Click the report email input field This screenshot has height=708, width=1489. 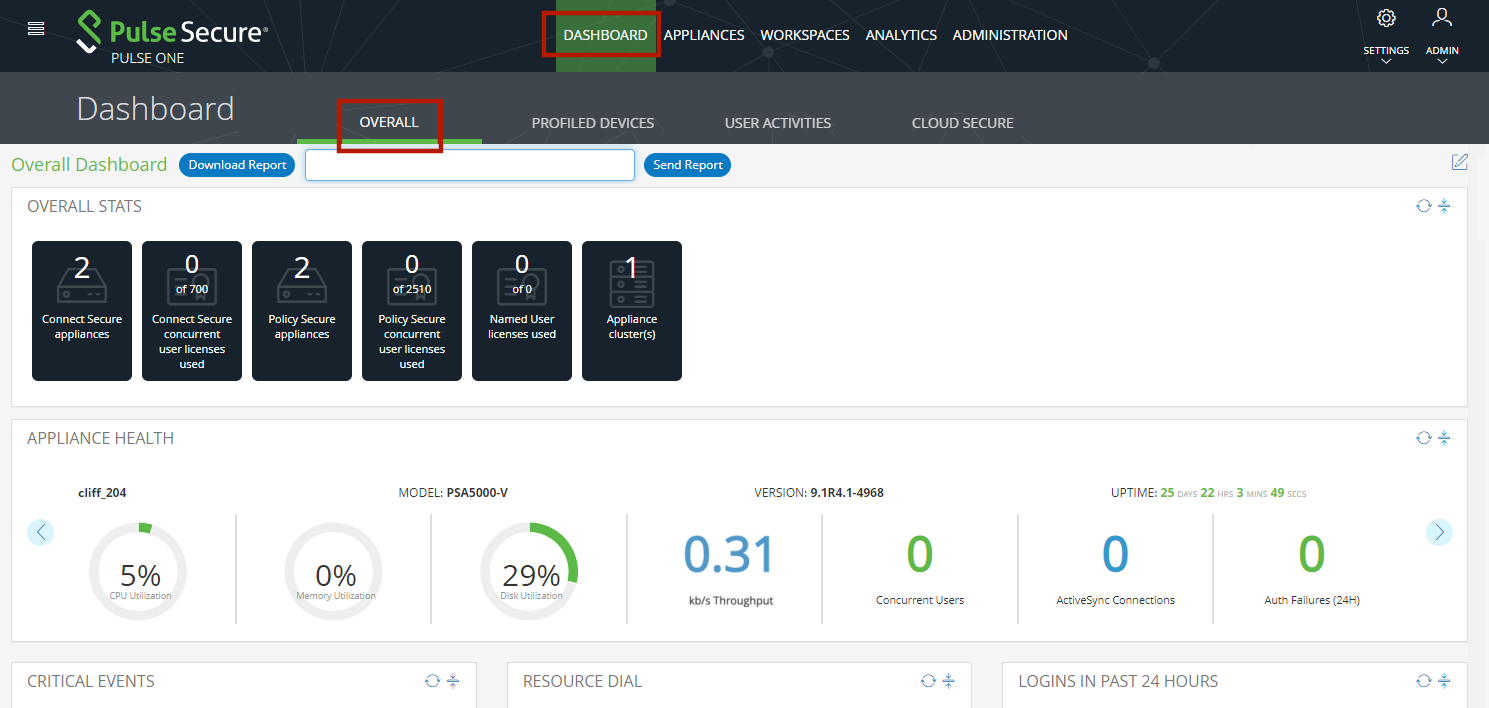(469, 165)
